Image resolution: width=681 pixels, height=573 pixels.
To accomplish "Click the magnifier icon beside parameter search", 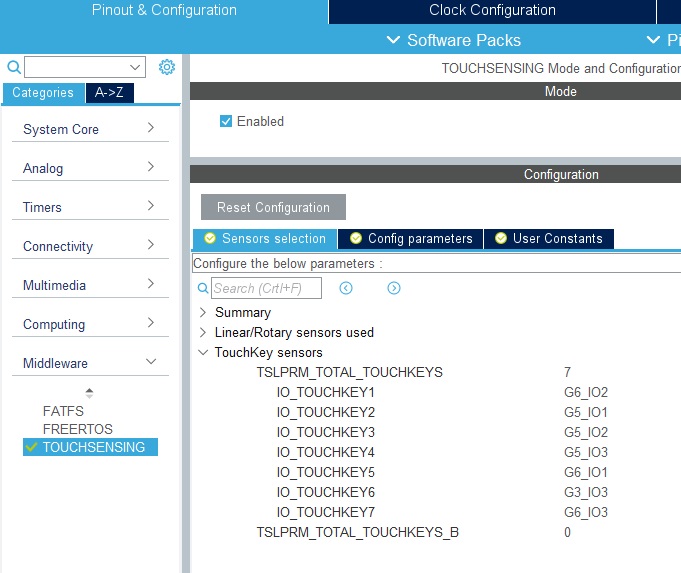I will click(203, 288).
